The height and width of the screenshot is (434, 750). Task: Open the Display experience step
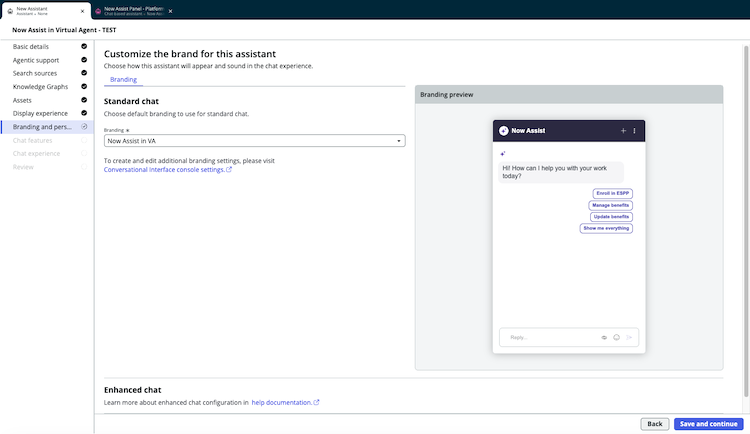click(x=40, y=113)
